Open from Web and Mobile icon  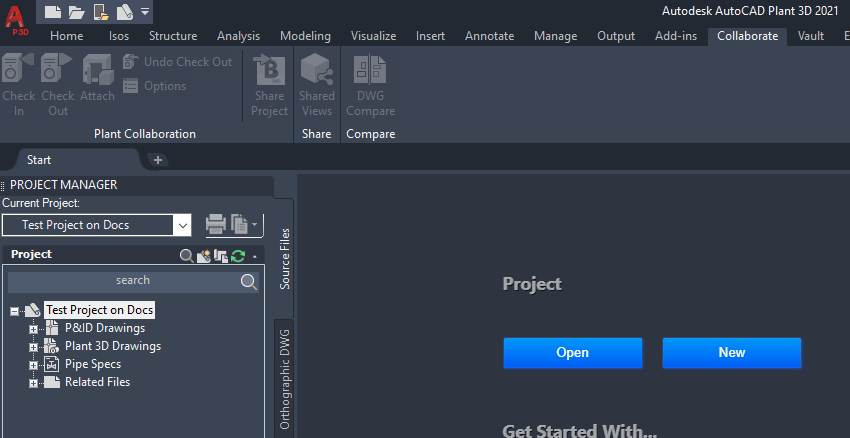click(101, 11)
